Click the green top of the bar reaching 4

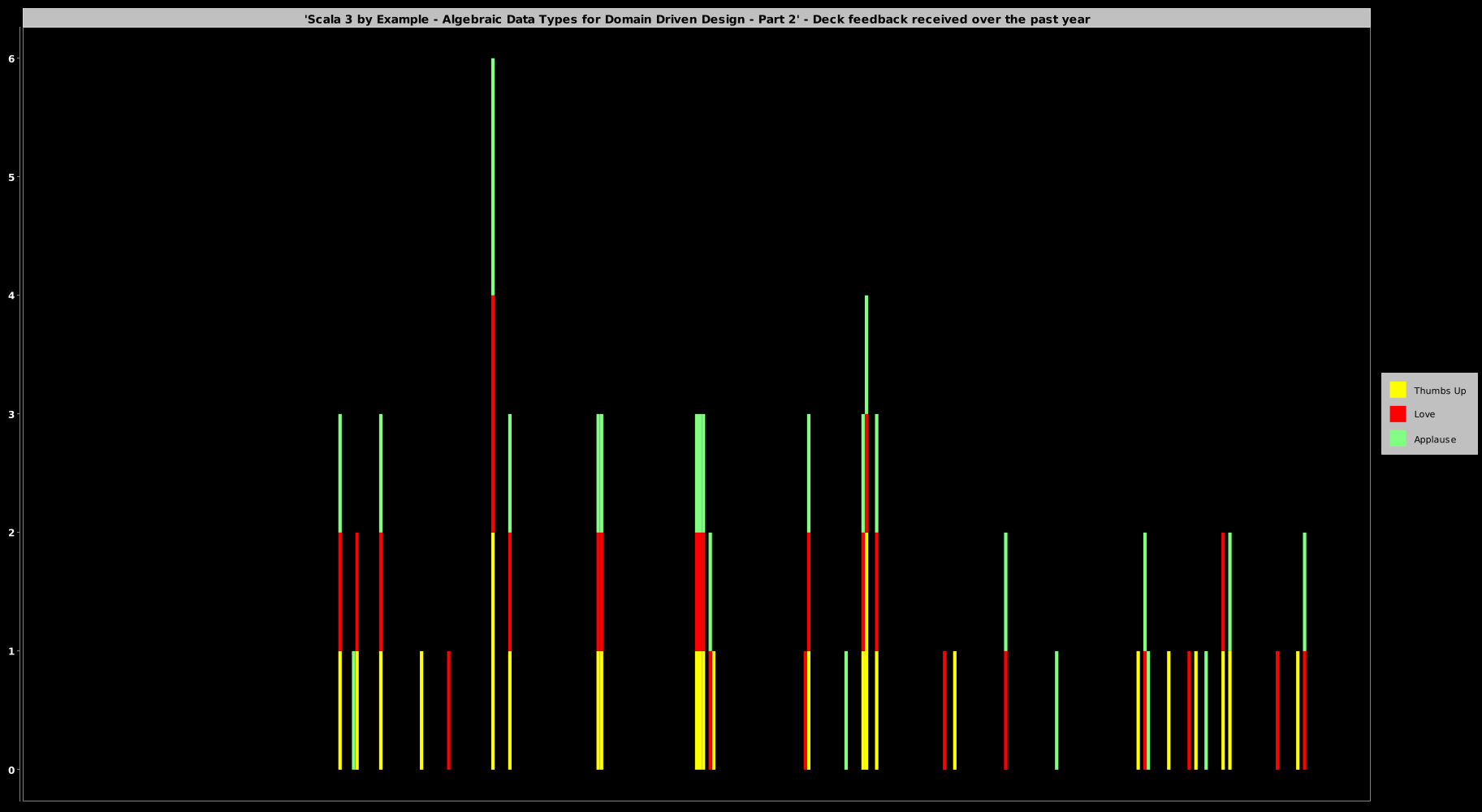(866, 355)
